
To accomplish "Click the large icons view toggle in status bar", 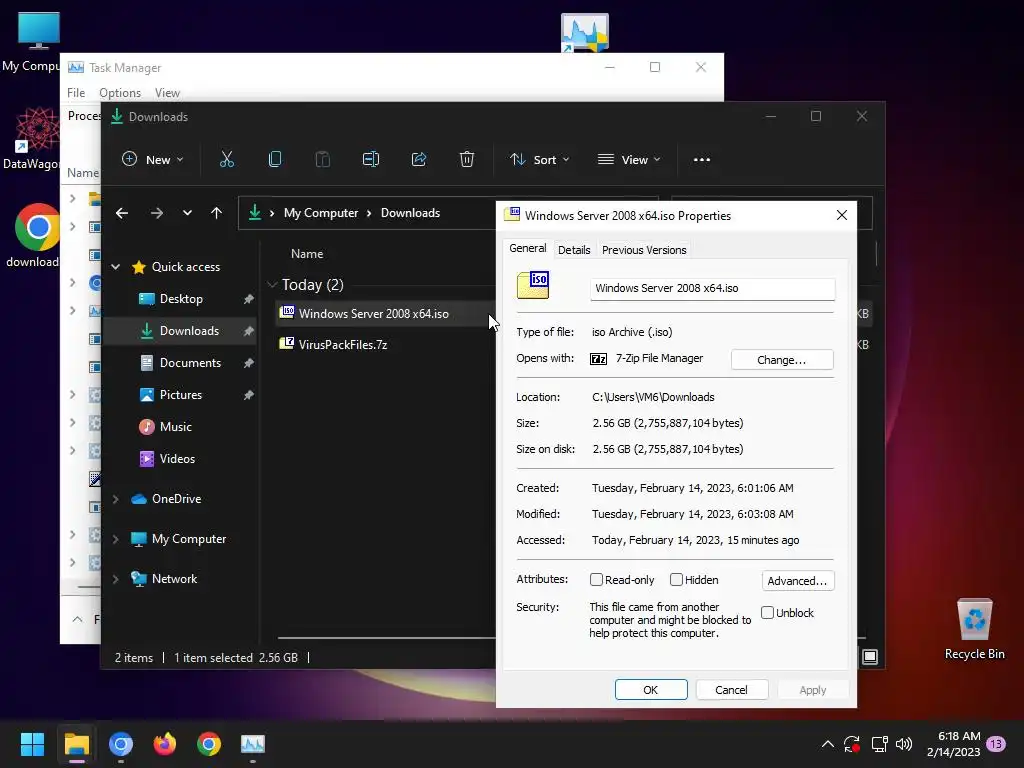I will 870,657.
